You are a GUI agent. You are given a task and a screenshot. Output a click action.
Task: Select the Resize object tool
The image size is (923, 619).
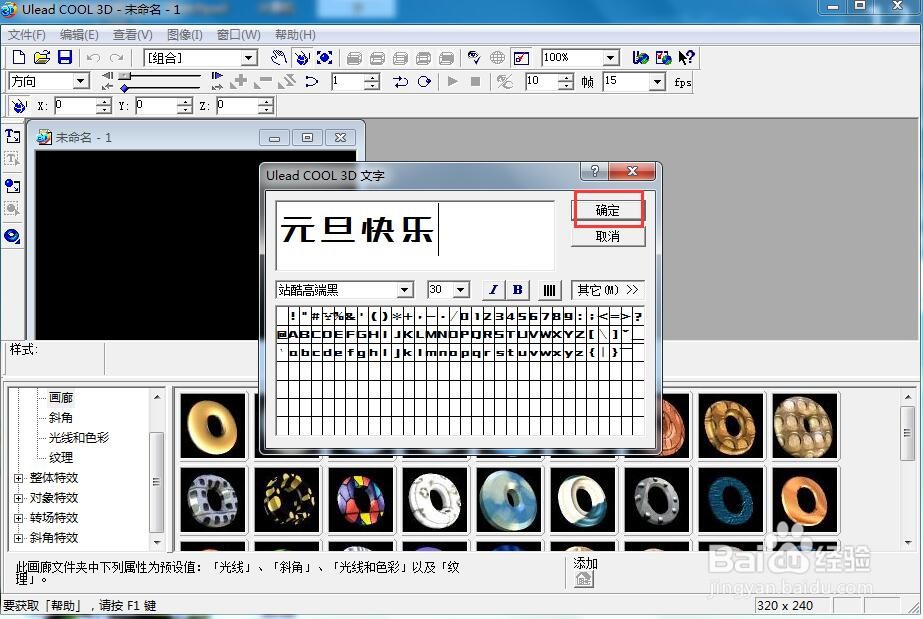324,58
